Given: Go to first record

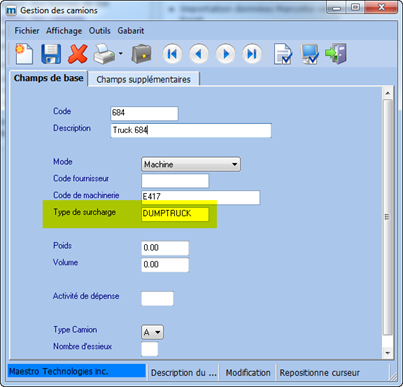Looking at the screenshot, I should click(172, 54).
